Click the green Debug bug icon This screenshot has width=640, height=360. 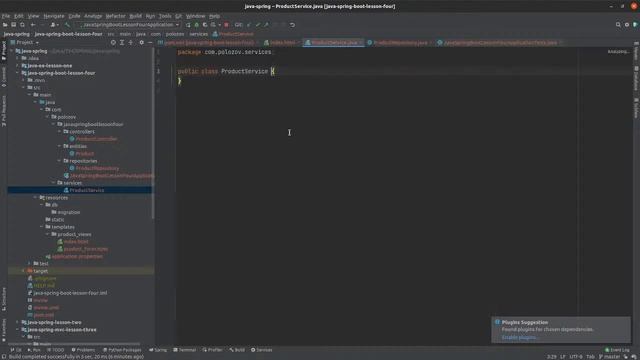point(196,25)
